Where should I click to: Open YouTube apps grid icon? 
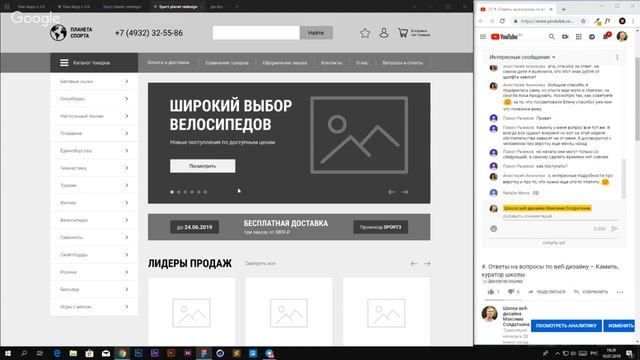578,37
